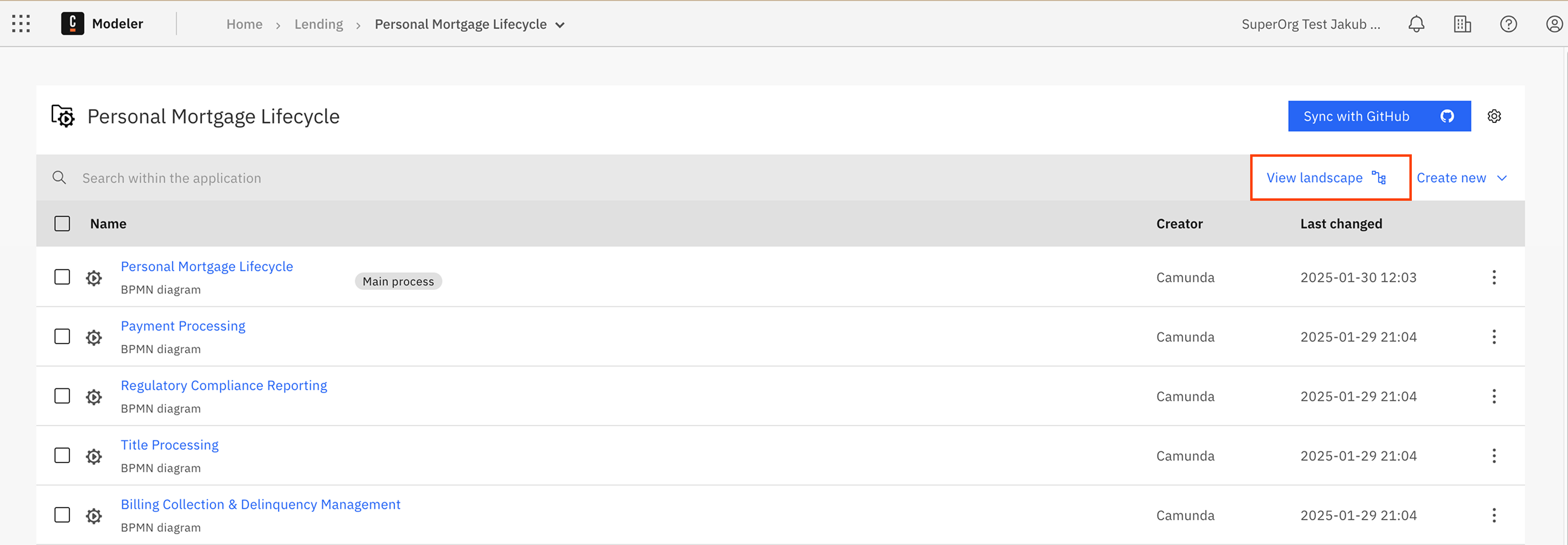Check the select-all checkbox in table header
This screenshot has height=545, width=1568.
pos(62,223)
